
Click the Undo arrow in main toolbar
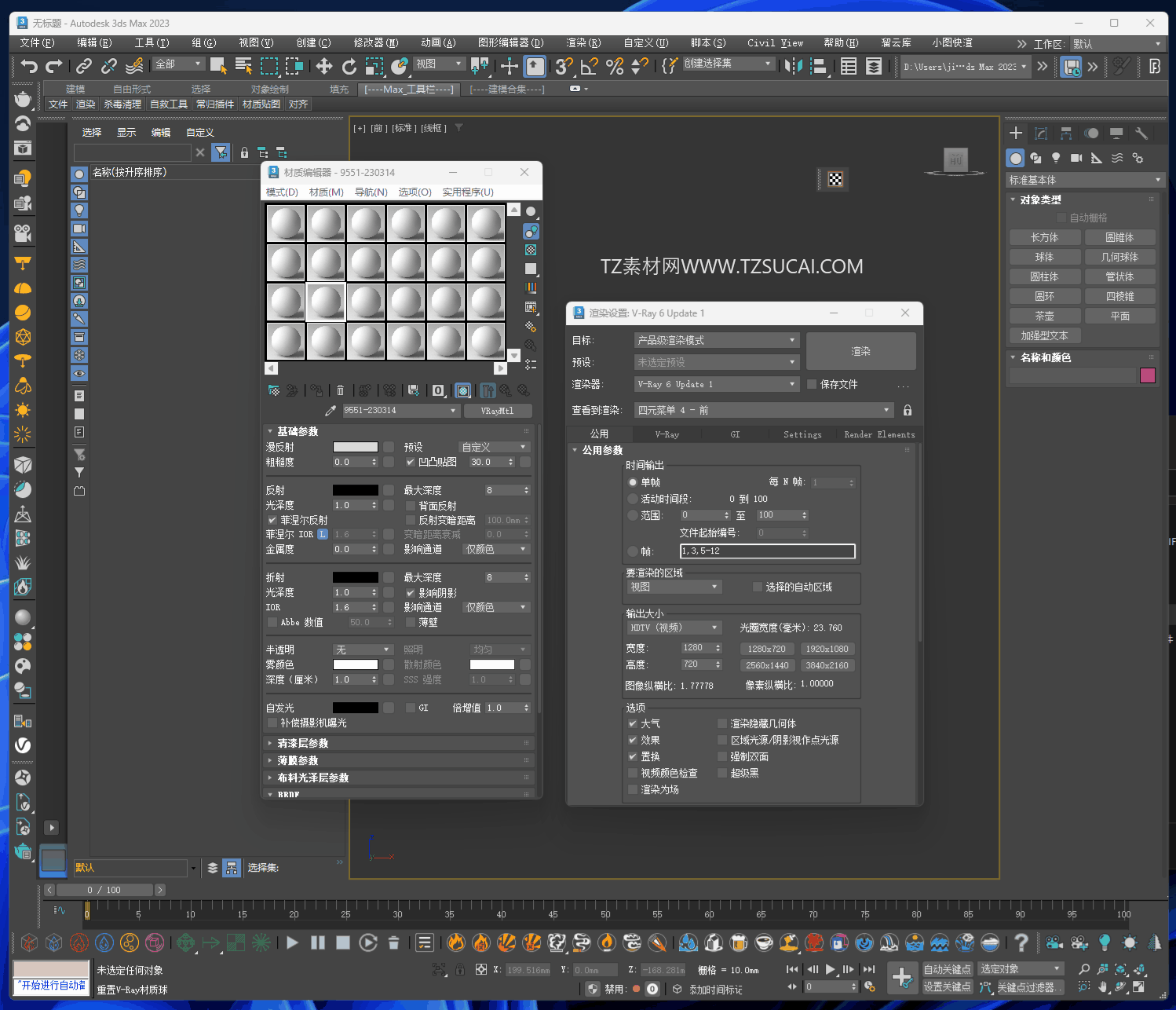coord(29,66)
